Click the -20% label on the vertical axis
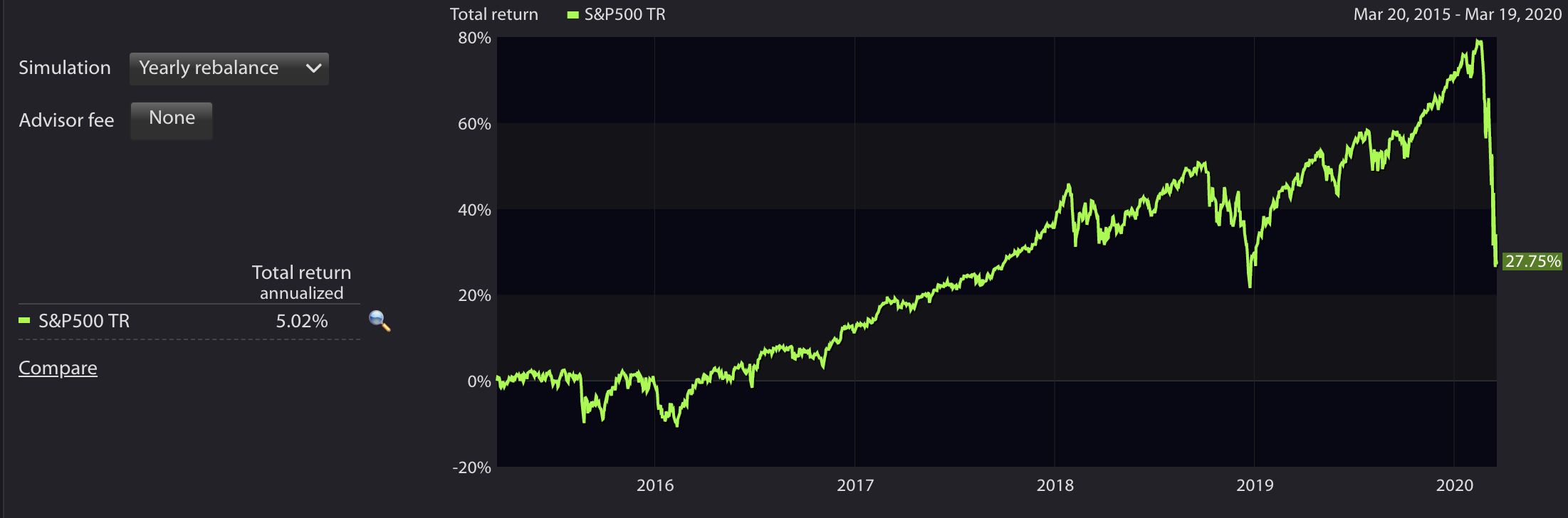1568x518 pixels. tap(471, 467)
